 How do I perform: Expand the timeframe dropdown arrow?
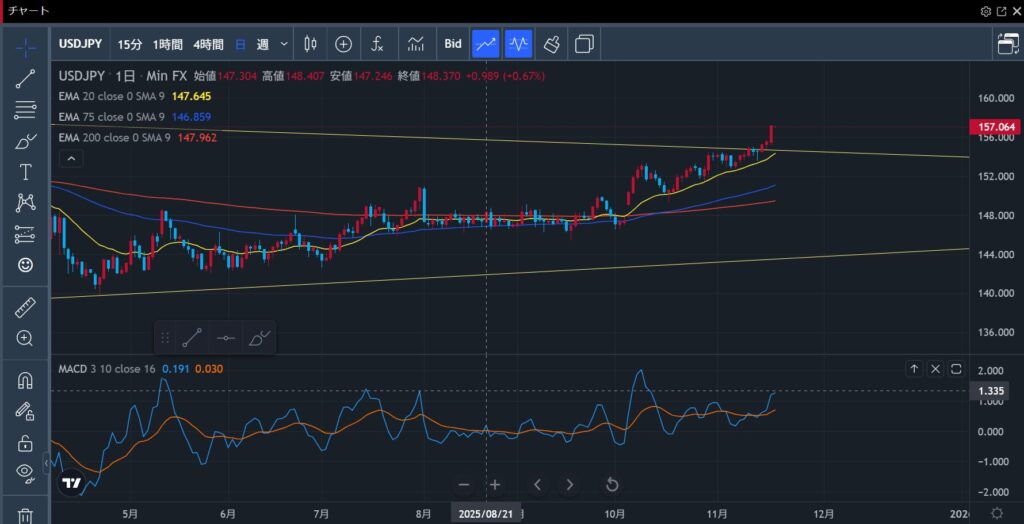click(x=285, y=44)
